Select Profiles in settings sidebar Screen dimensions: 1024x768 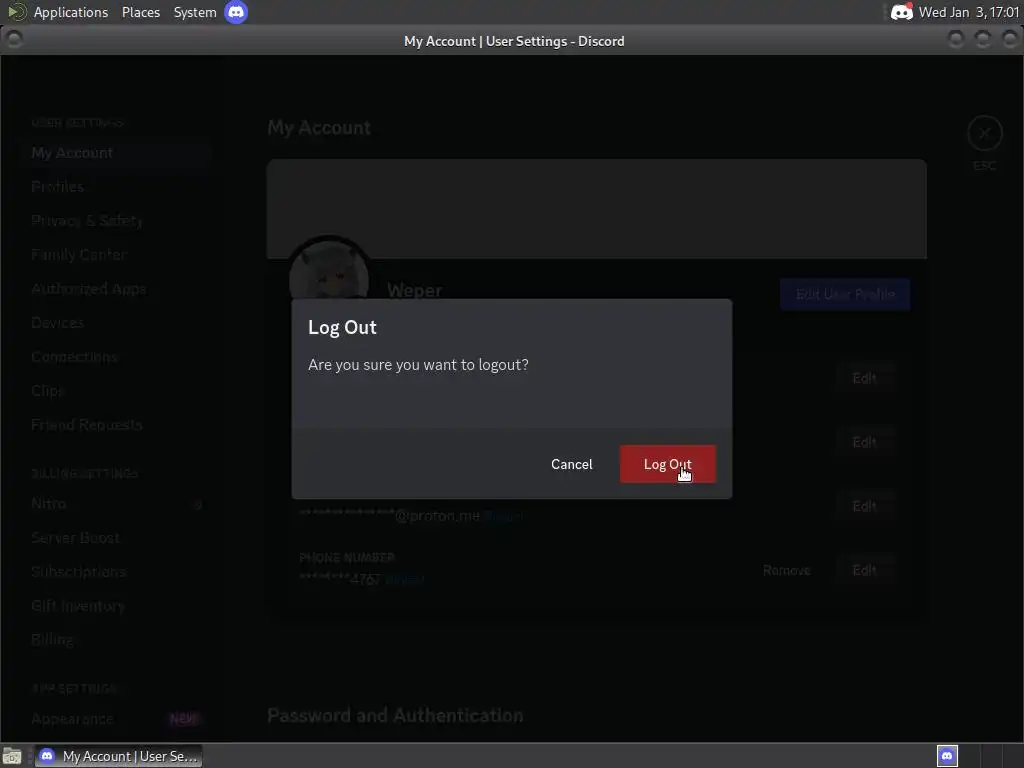[120, 187]
